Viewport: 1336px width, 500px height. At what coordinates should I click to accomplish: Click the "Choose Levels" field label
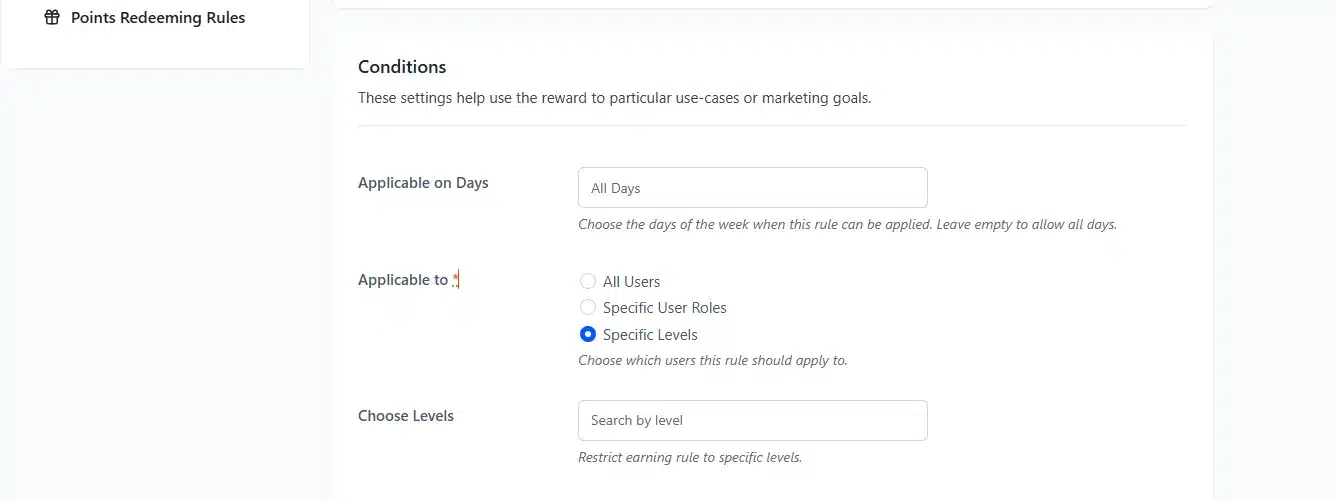pos(406,416)
